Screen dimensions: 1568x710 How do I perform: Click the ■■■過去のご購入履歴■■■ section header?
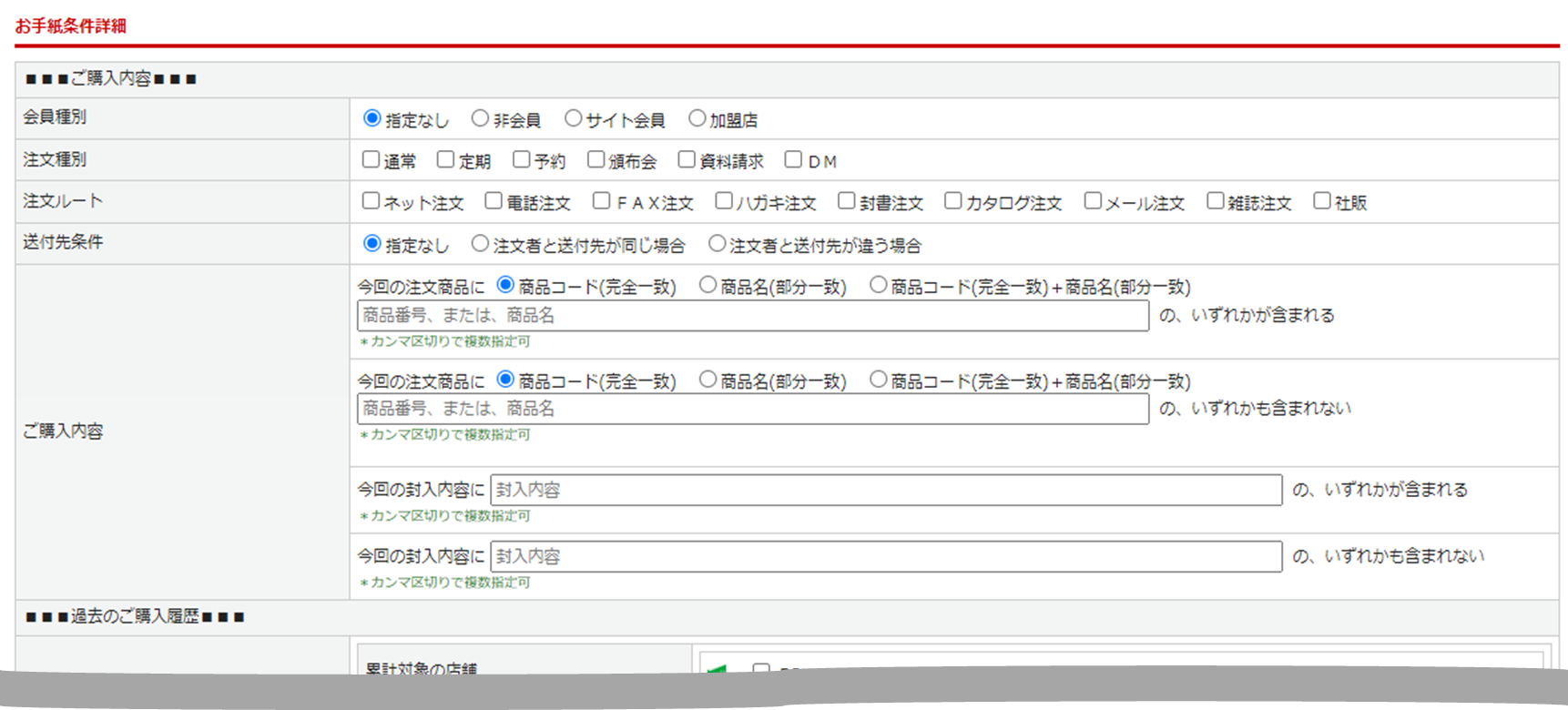click(x=135, y=617)
